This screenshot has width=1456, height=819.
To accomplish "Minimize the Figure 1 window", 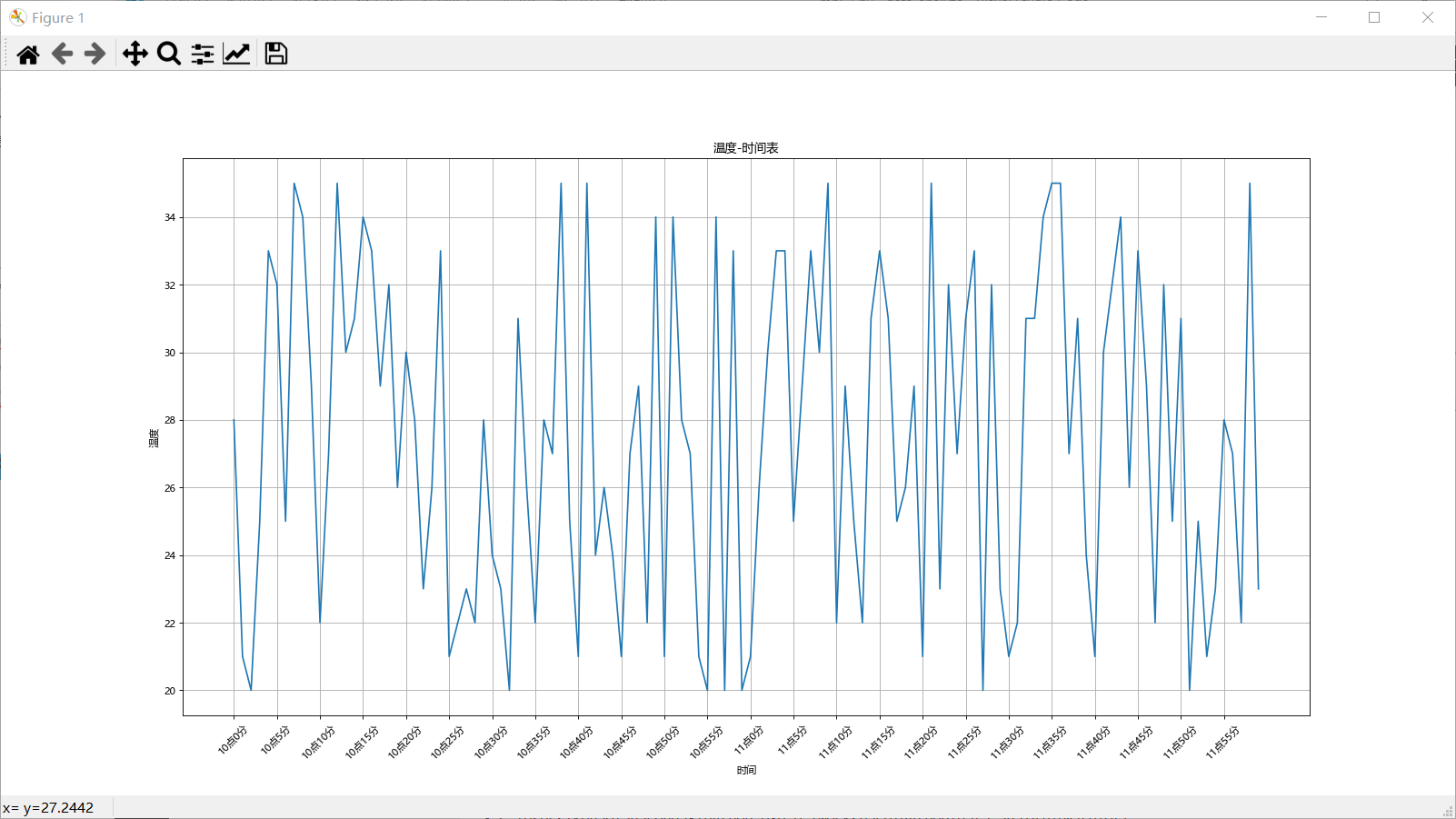I will pos(1321,17).
